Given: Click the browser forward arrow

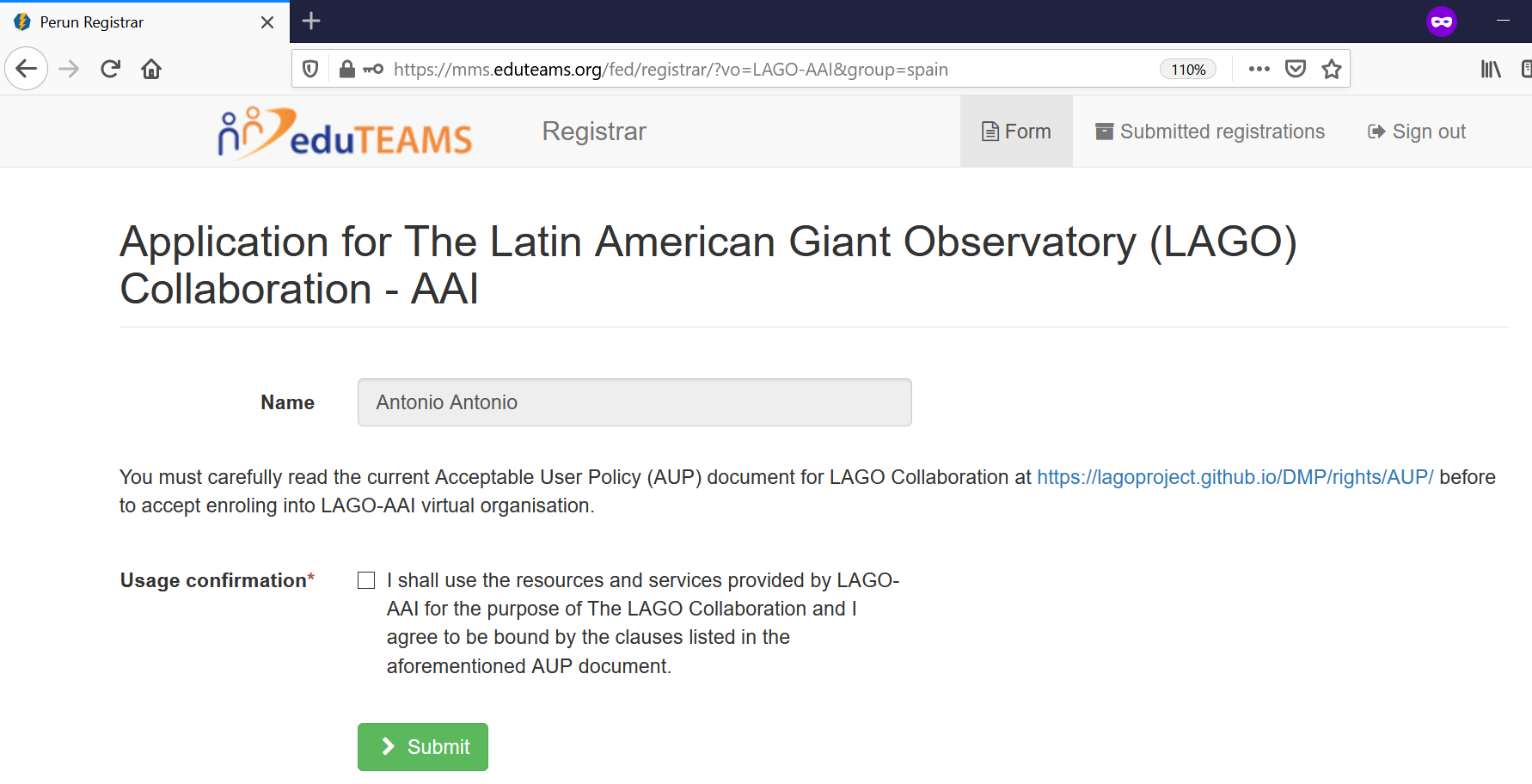Looking at the screenshot, I should [x=69, y=69].
